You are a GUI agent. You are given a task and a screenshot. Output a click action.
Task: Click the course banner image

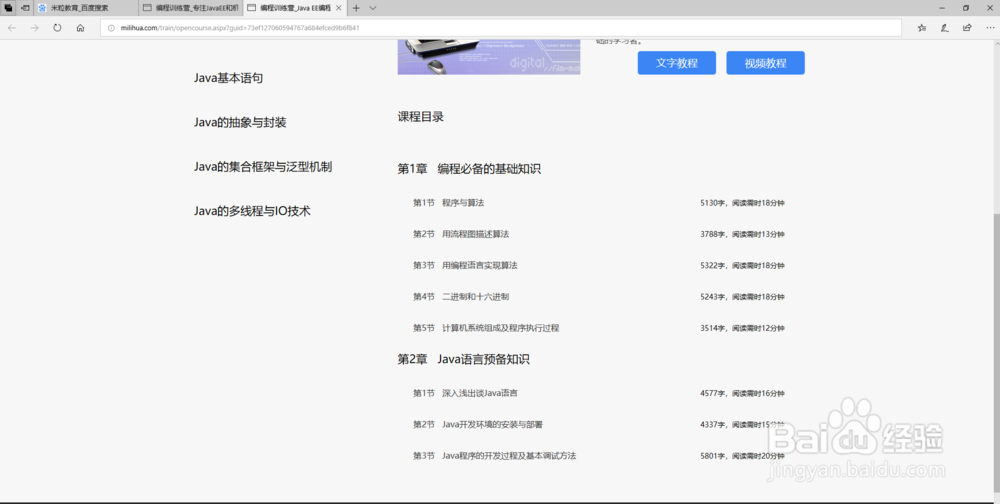coord(489,57)
